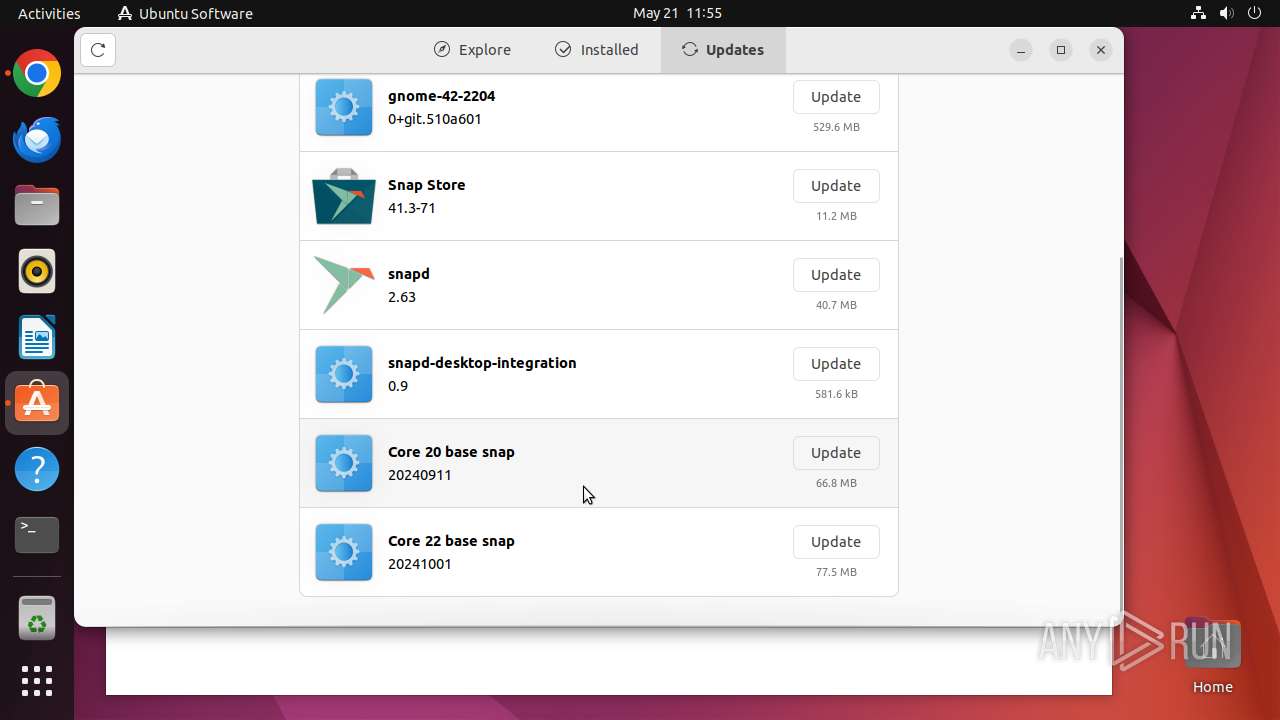Click the 581.6 kB size label
This screenshot has width=1280, height=720.
[836, 394]
